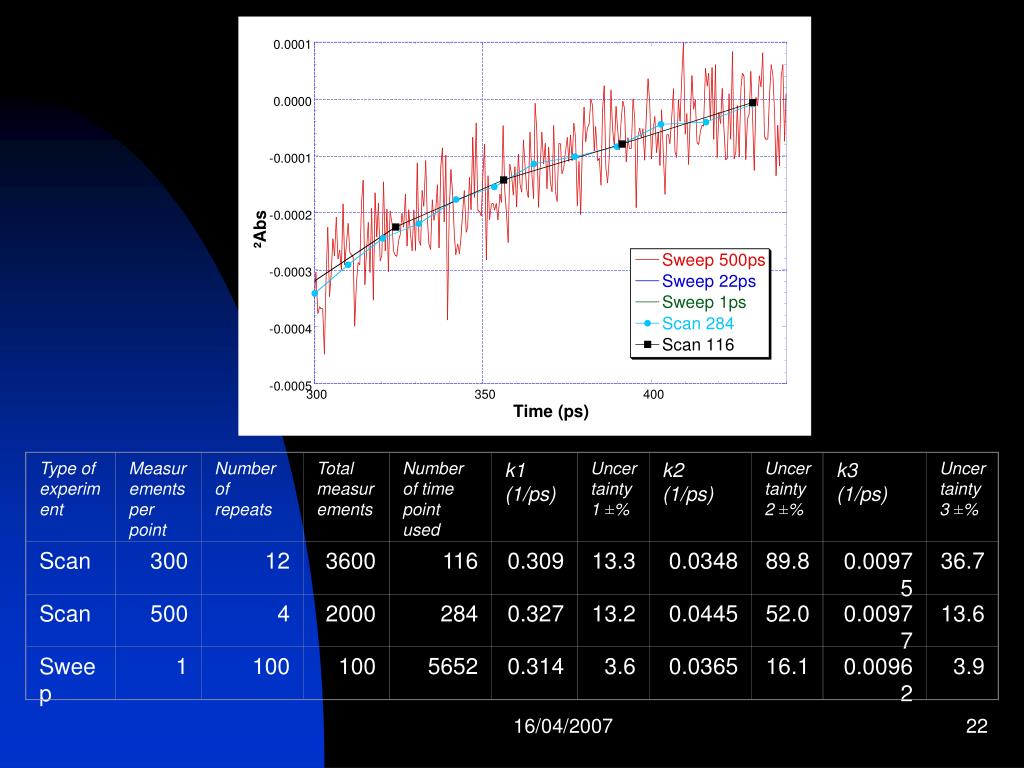Click the slide number 22
This screenshot has height=768, width=1024.
click(x=976, y=726)
